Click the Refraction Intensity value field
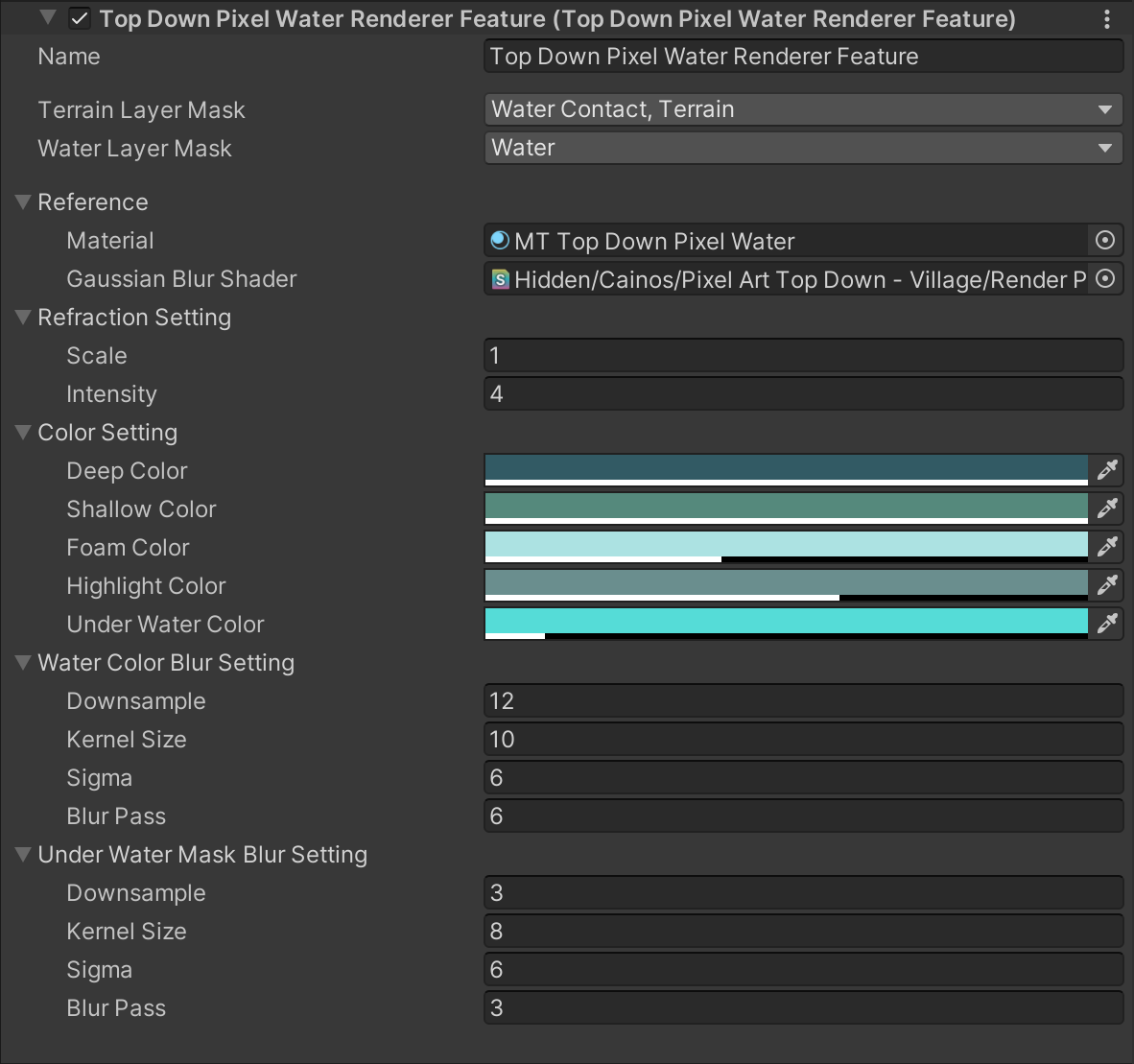The height and width of the screenshot is (1064, 1134). 802,394
